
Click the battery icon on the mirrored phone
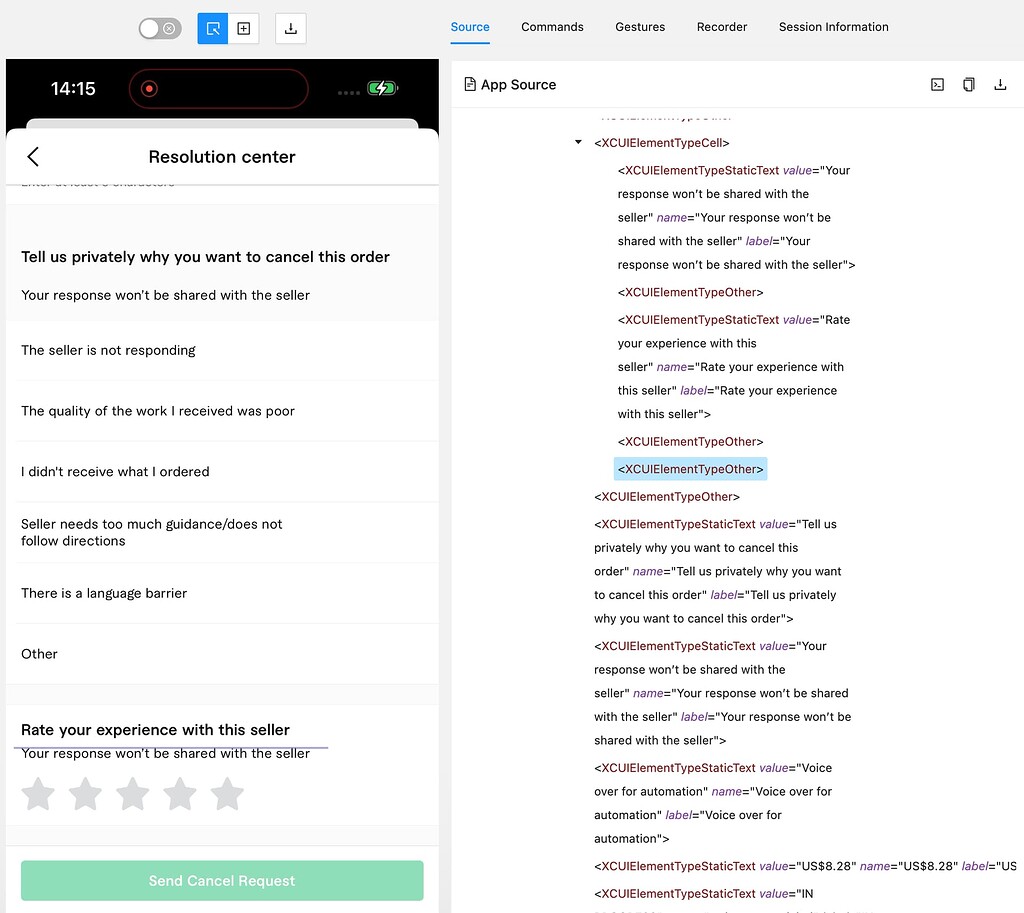(x=380, y=88)
